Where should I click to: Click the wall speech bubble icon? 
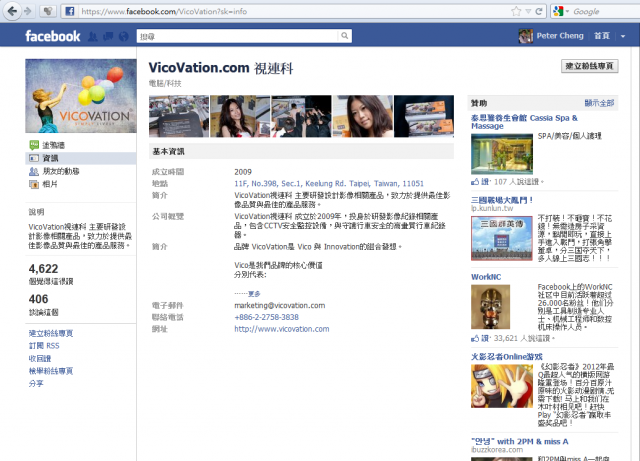click(34, 145)
